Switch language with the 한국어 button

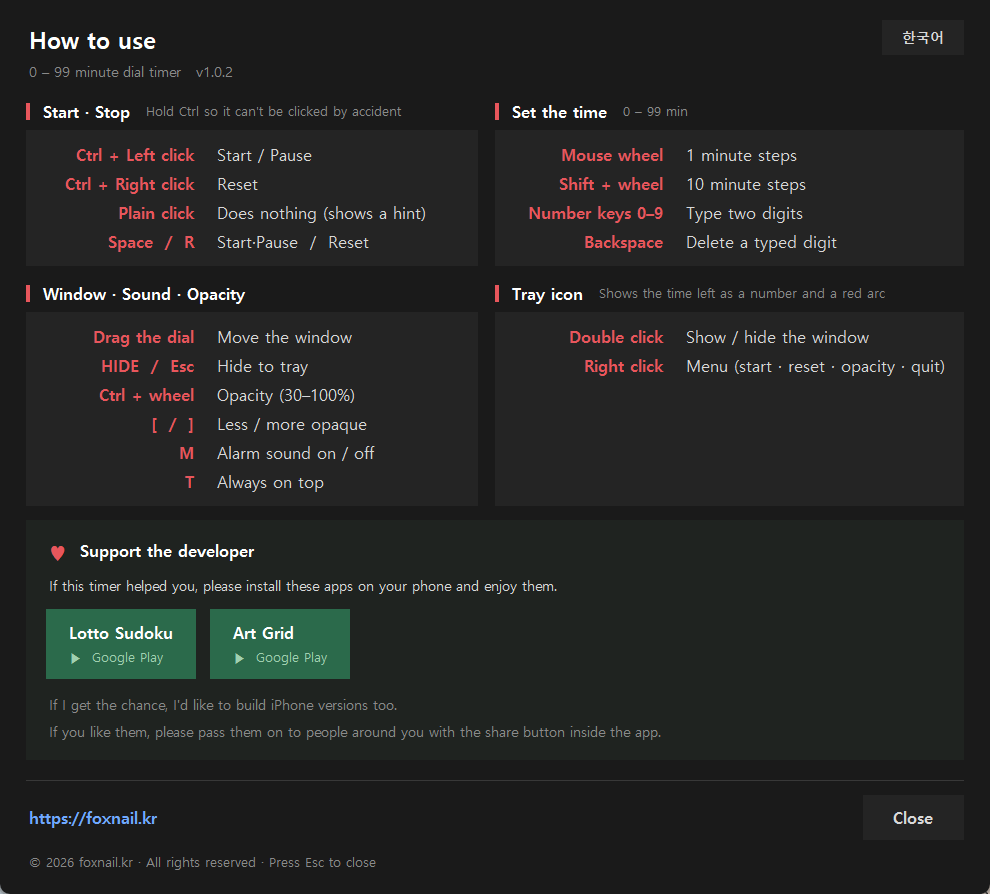pyautogui.click(x=922, y=37)
